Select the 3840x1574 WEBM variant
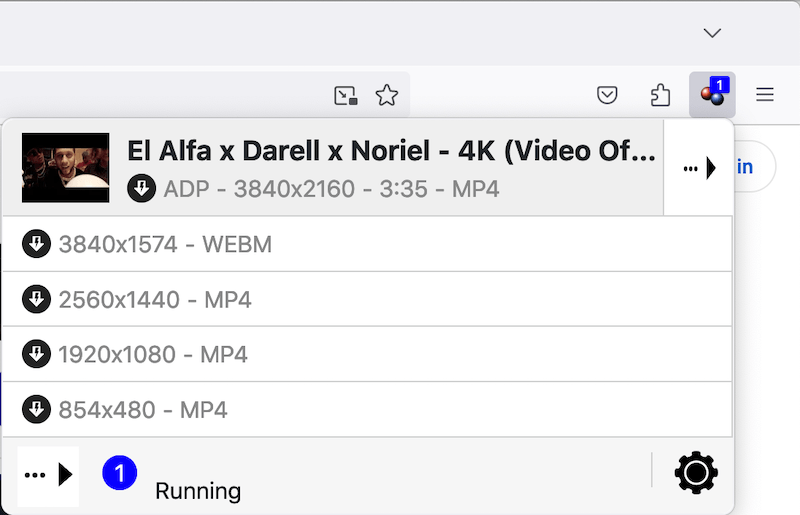Viewport: 800px width, 515px height. tap(165, 244)
